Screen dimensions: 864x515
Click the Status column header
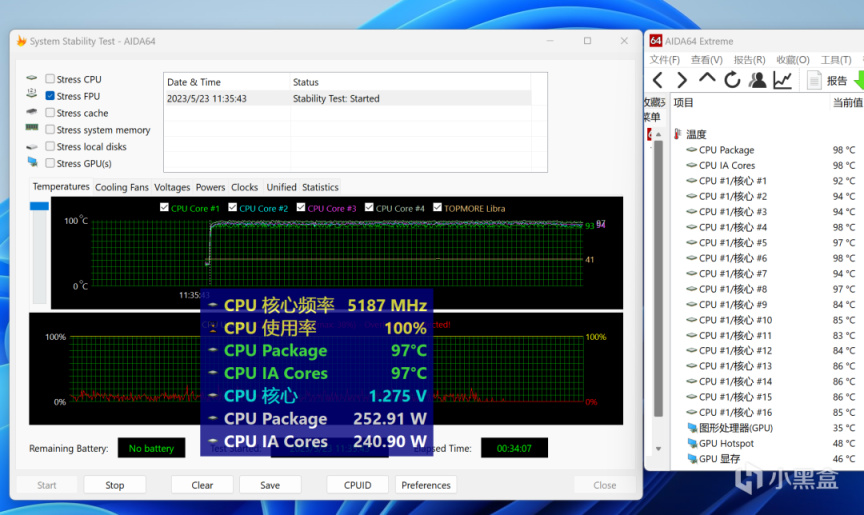coord(411,82)
